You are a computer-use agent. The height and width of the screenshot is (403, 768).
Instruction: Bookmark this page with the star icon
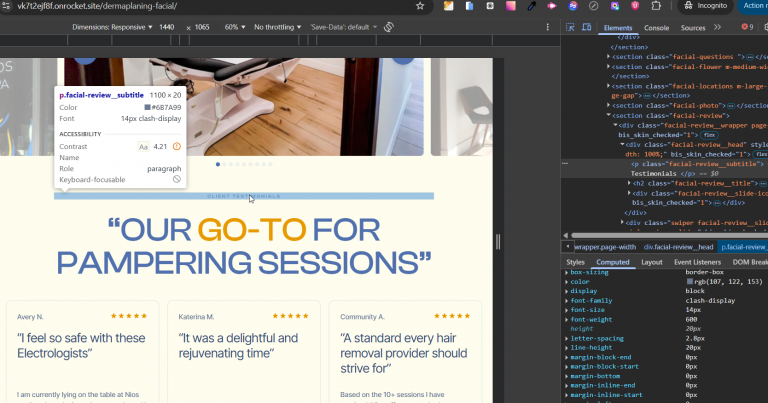point(420,6)
